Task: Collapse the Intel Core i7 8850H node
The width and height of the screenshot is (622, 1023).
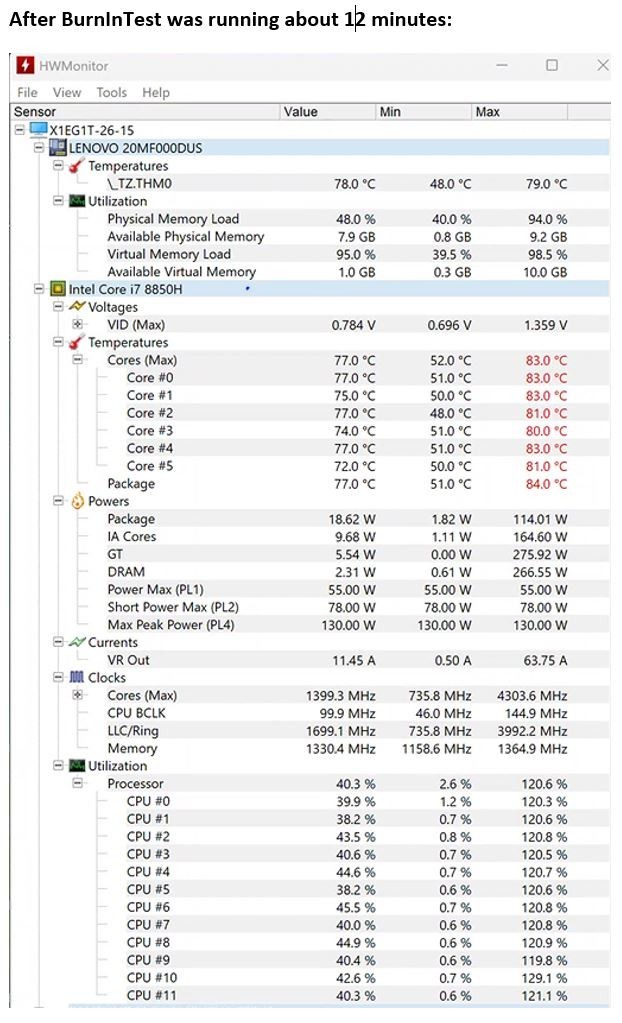Action: click(x=39, y=288)
